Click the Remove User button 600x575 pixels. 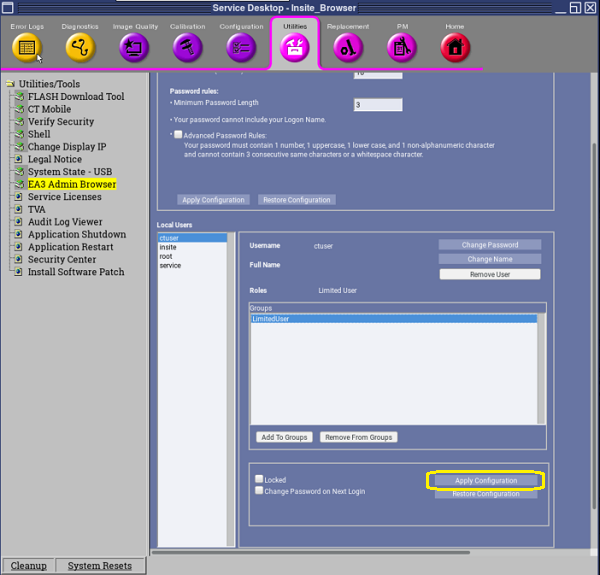489,274
